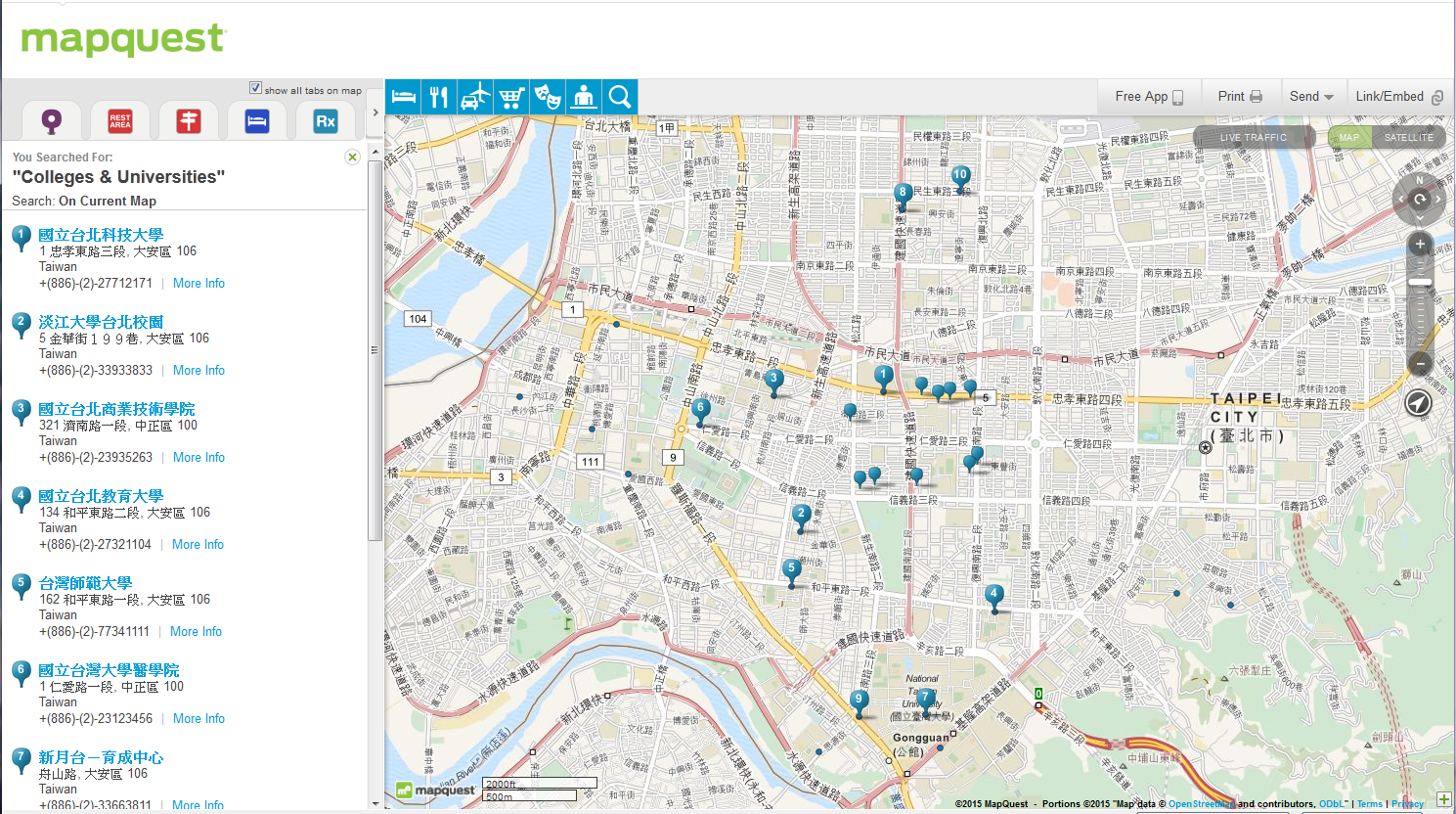The width and height of the screenshot is (1456, 814).
Task: Click map pin number 10
Action: 960,178
